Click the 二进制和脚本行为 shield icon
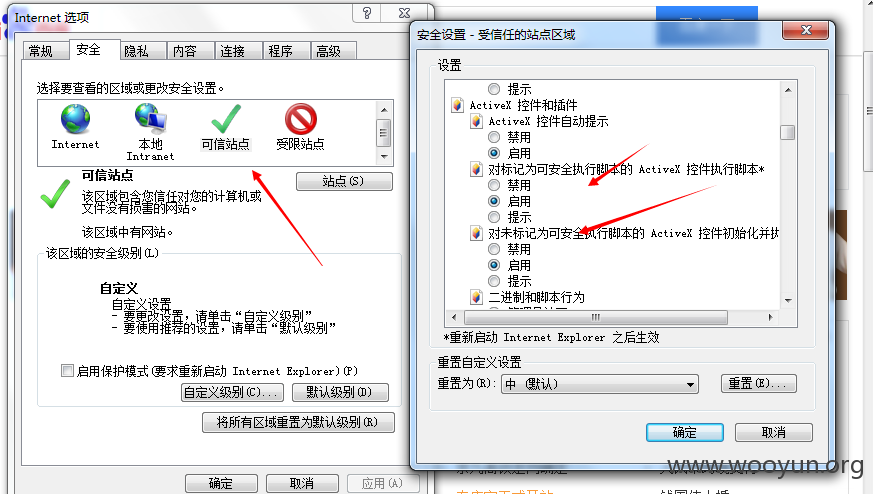The height and width of the screenshot is (494, 873). click(476, 297)
